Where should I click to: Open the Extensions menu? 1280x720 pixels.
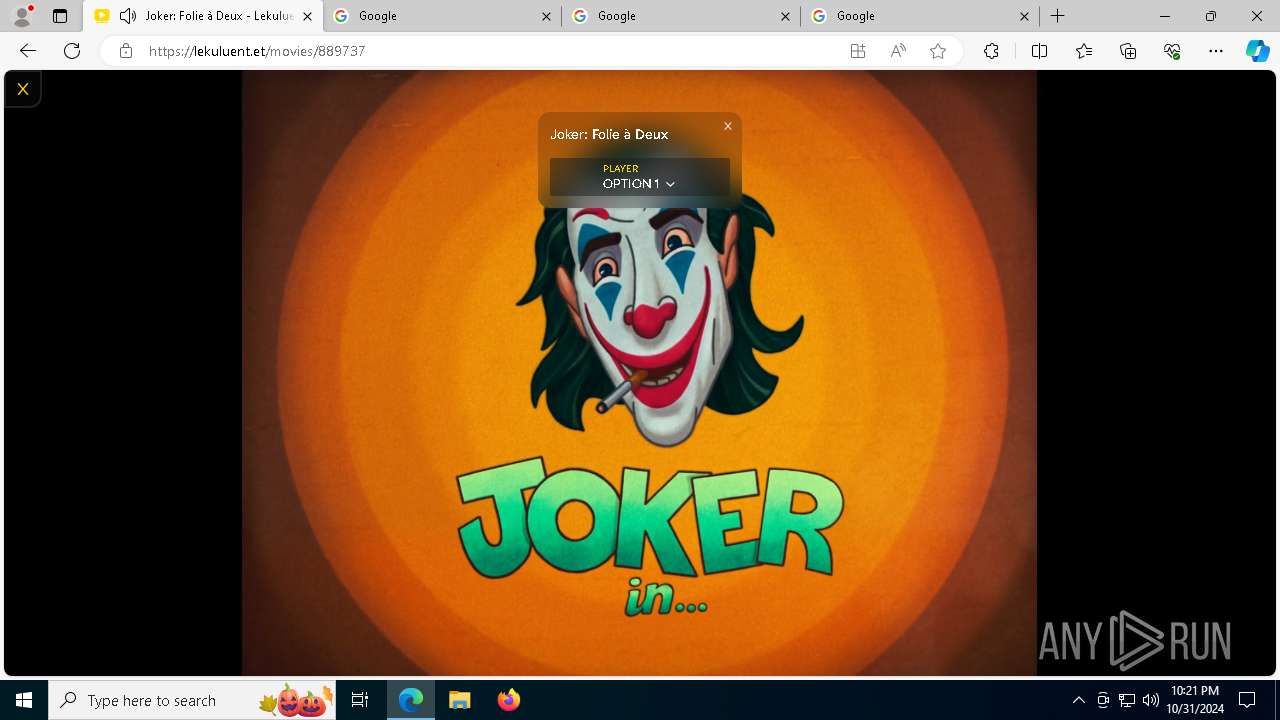(x=991, y=51)
